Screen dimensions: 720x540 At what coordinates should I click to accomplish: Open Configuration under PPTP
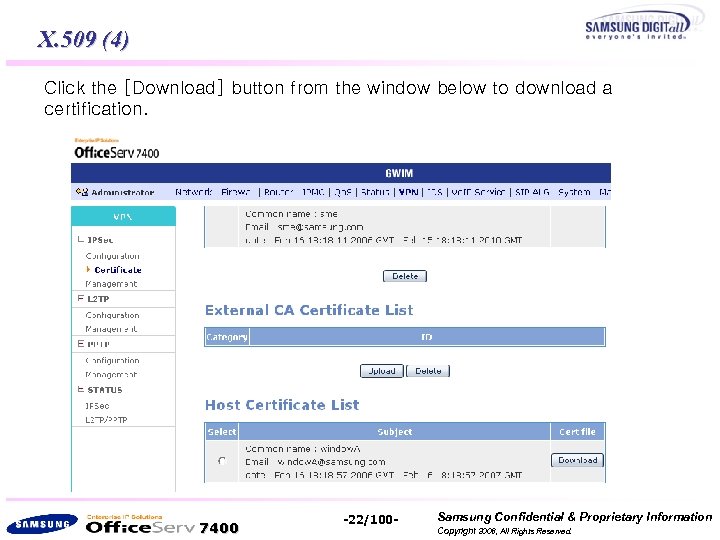pos(112,360)
